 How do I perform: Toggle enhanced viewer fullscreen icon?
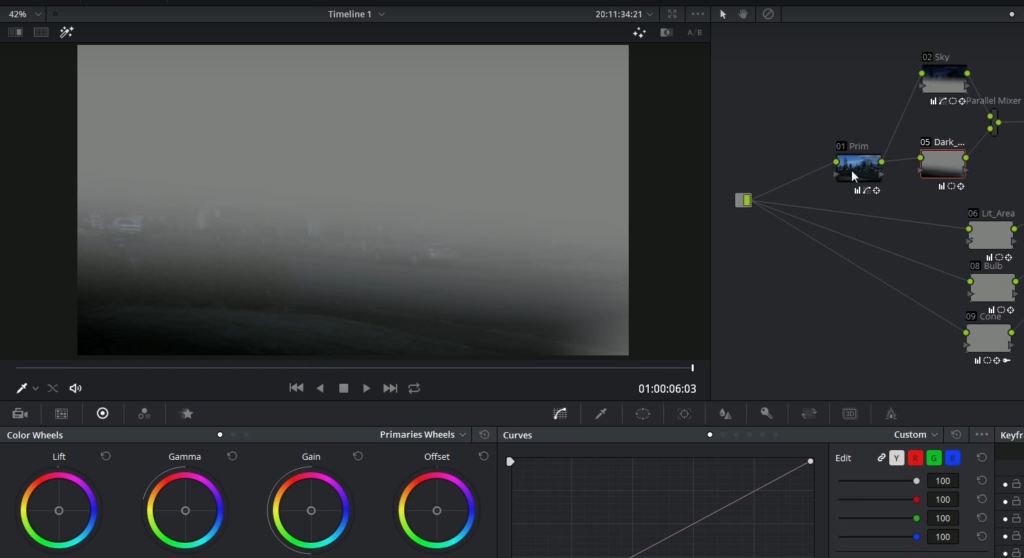tap(672, 14)
